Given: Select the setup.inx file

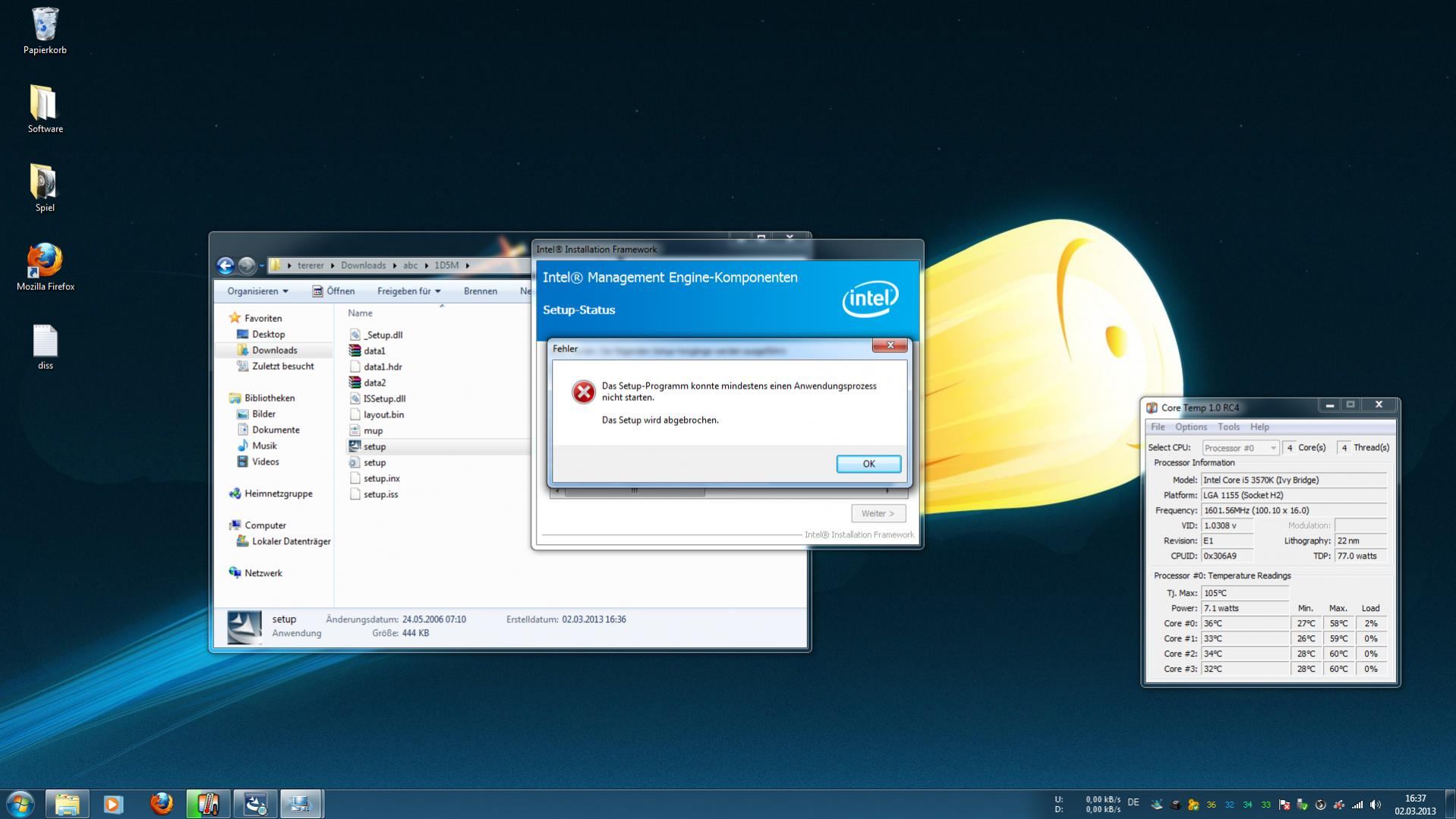Looking at the screenshot, I should [381, 478].
